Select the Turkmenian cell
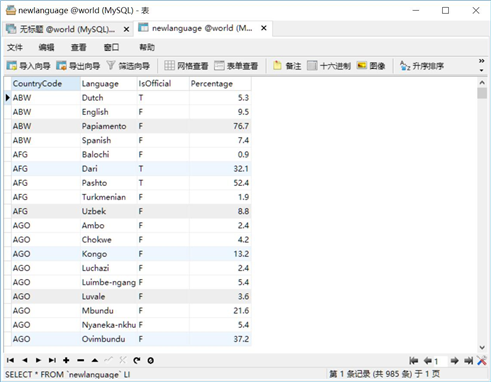The image size is (491, 382). pos(109,197)
